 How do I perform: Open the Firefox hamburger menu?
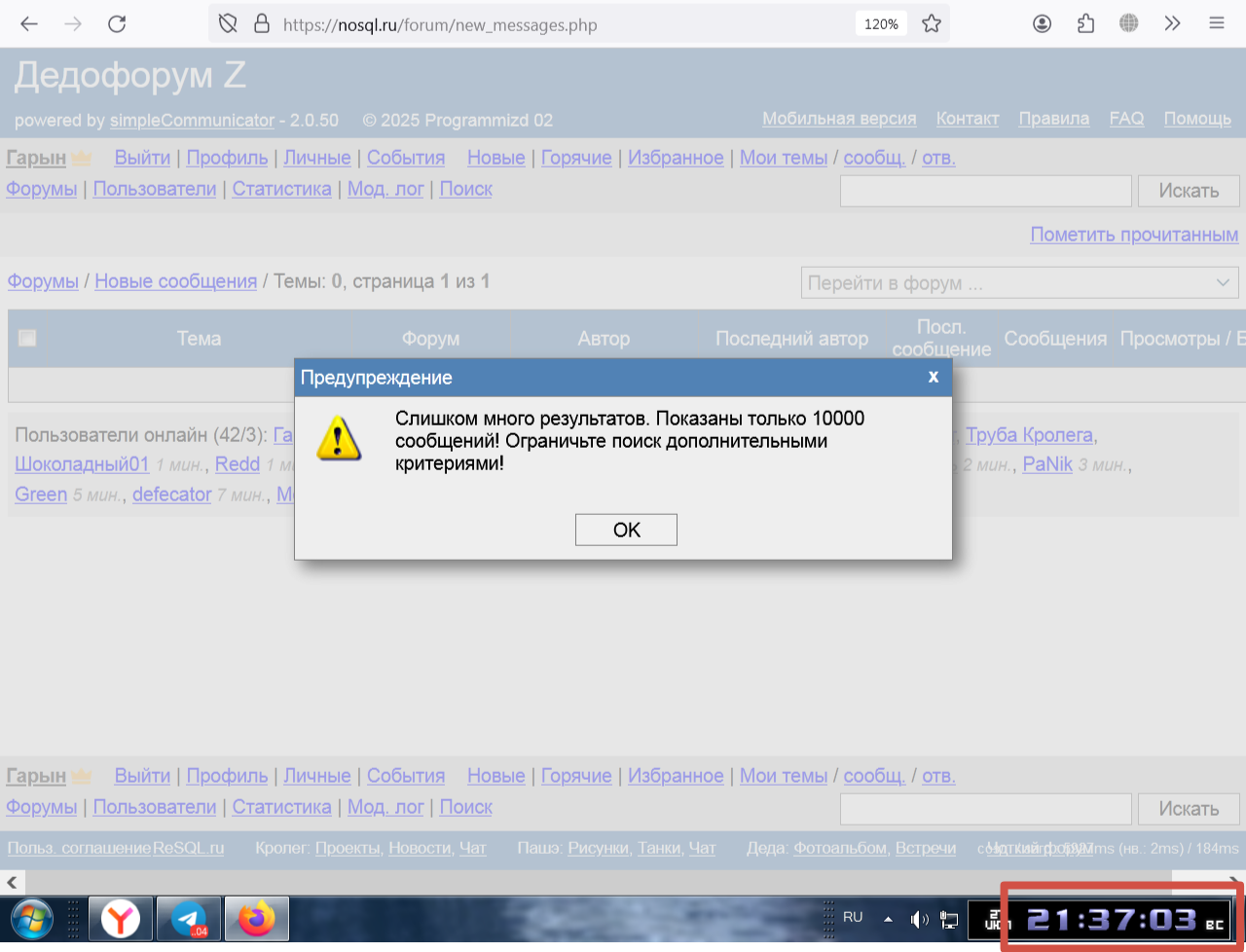1216,24
